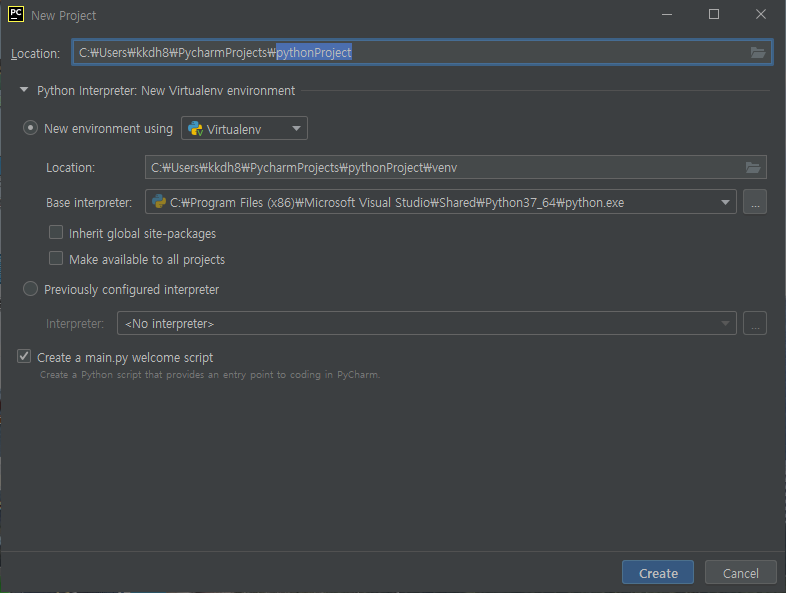This screenshot has width=786, height=593.
Task: Open the No interpreter dropdown
Action: (x=427, y=323)
